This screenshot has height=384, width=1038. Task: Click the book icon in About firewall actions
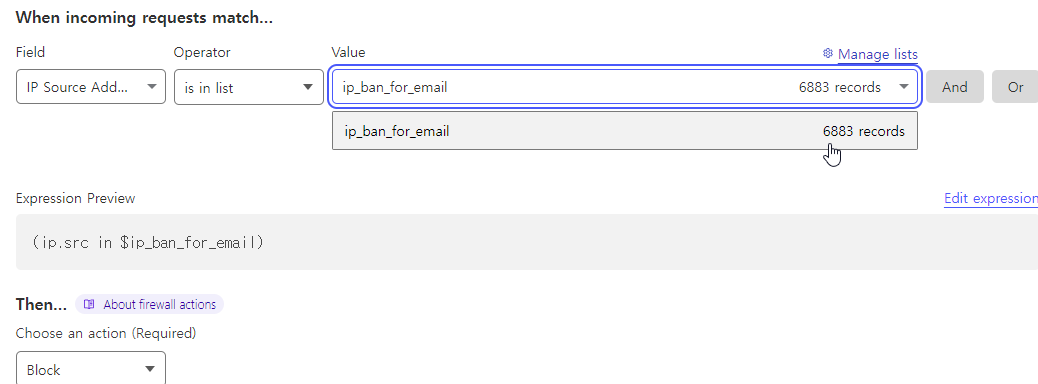pyautogui.click(x=89, y=305)
